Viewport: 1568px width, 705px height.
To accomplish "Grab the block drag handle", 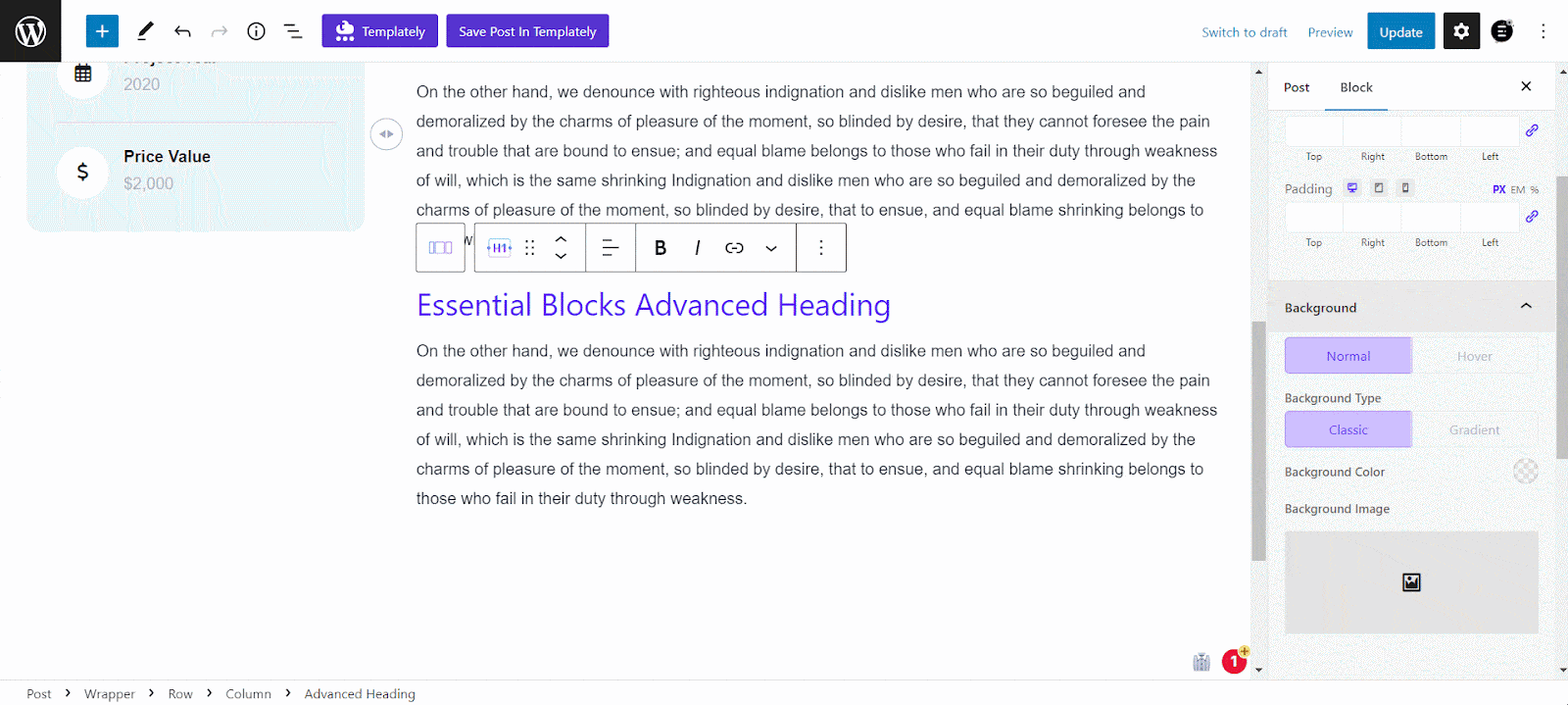I will 530,248.
